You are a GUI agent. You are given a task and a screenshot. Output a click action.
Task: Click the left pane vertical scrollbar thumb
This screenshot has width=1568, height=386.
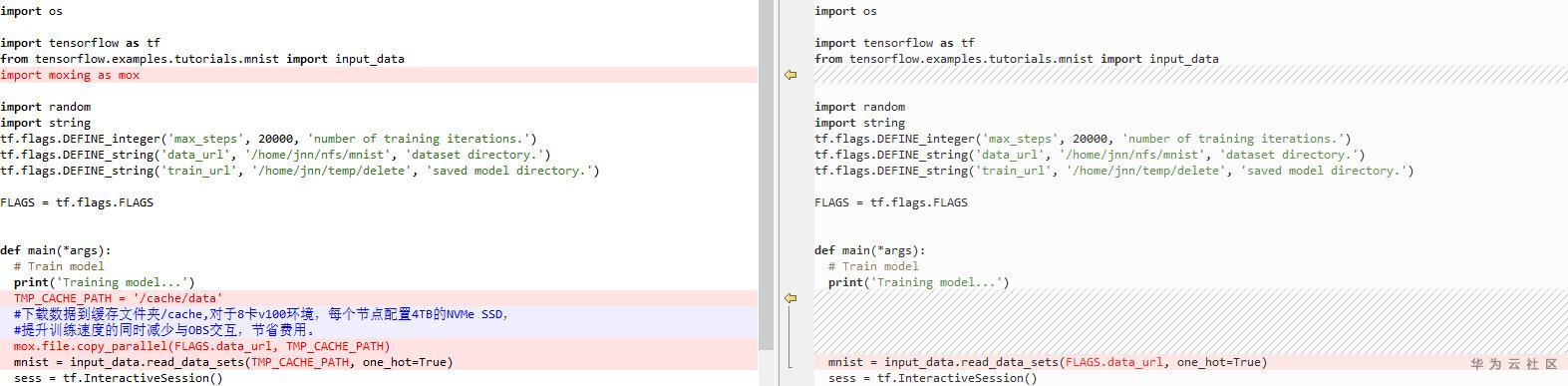click(x=767, y=175)
